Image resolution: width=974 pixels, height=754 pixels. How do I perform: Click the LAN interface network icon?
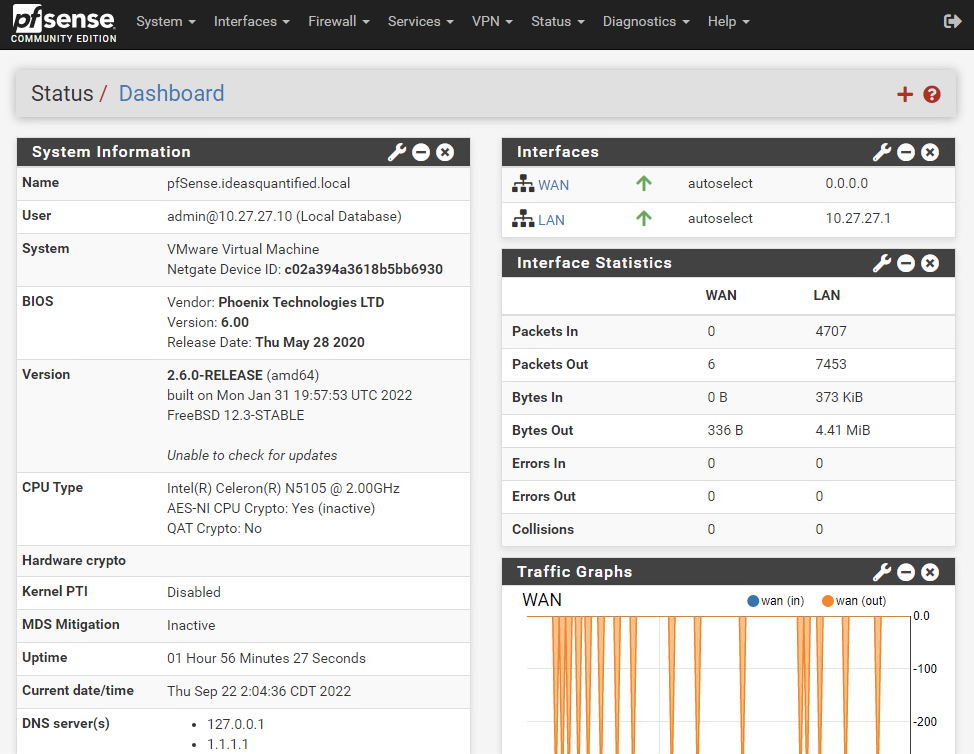[x=525, y=218]
